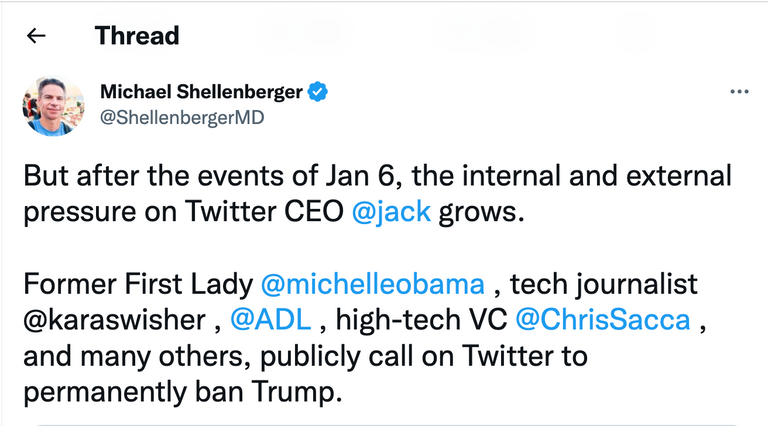Open the tweet's more options menu
Image resolution: width=768 pixels, height=426 pixels.
point(739,92)
